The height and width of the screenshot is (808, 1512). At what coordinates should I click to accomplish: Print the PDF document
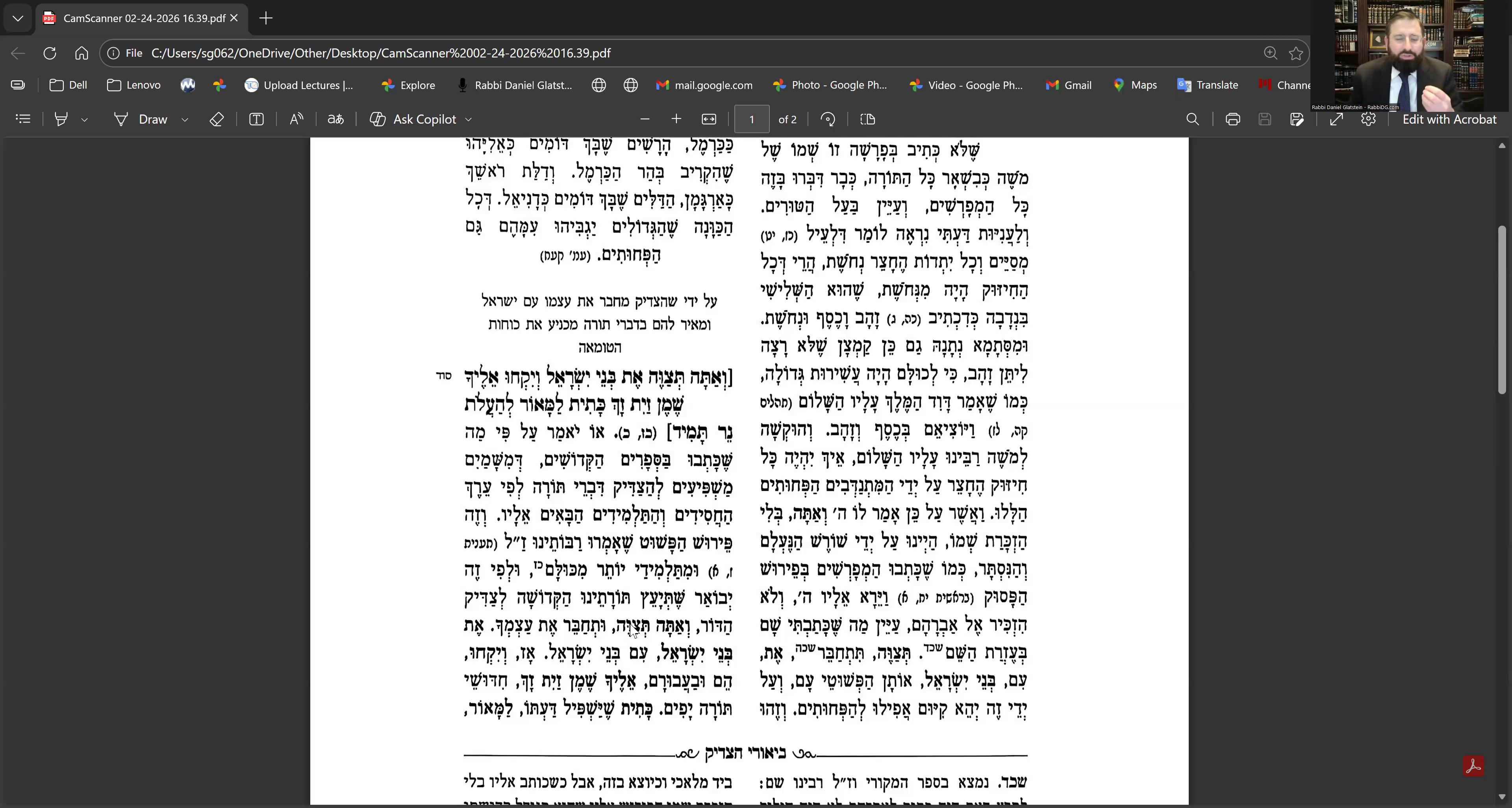[x=1232, y=119]
